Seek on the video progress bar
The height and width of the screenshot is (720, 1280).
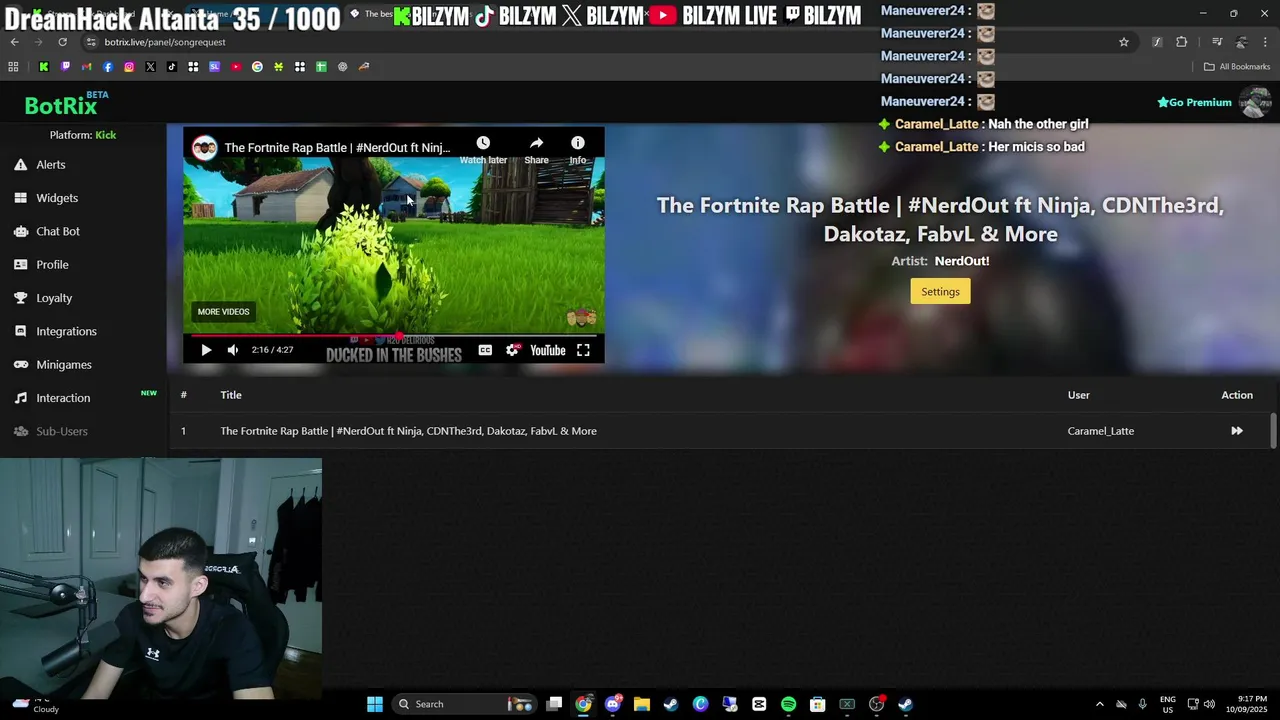393,335
